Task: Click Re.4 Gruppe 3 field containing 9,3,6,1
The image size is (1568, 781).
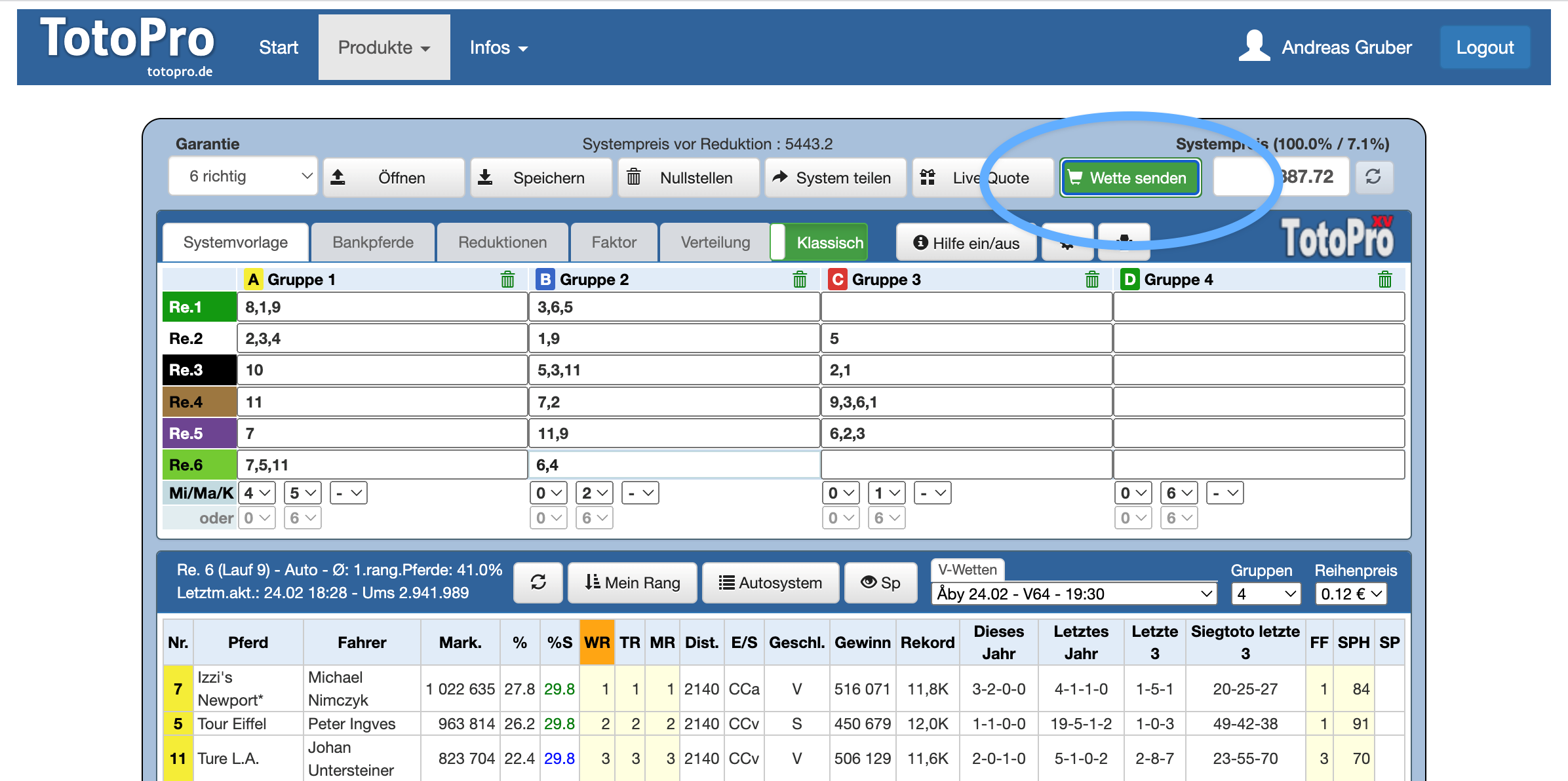Action: coord(967,402)
